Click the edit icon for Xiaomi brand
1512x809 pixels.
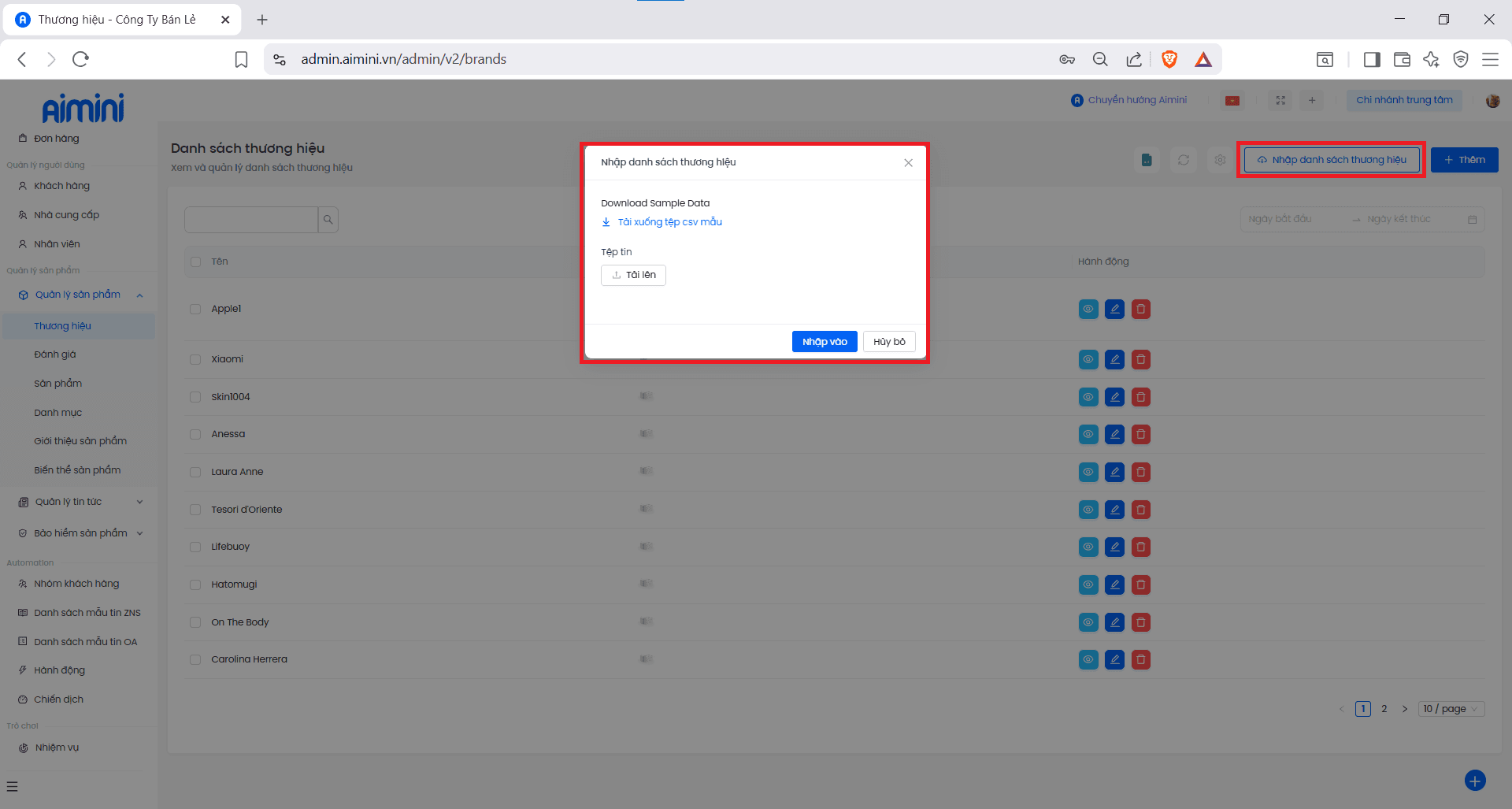tap(1114, 360)
